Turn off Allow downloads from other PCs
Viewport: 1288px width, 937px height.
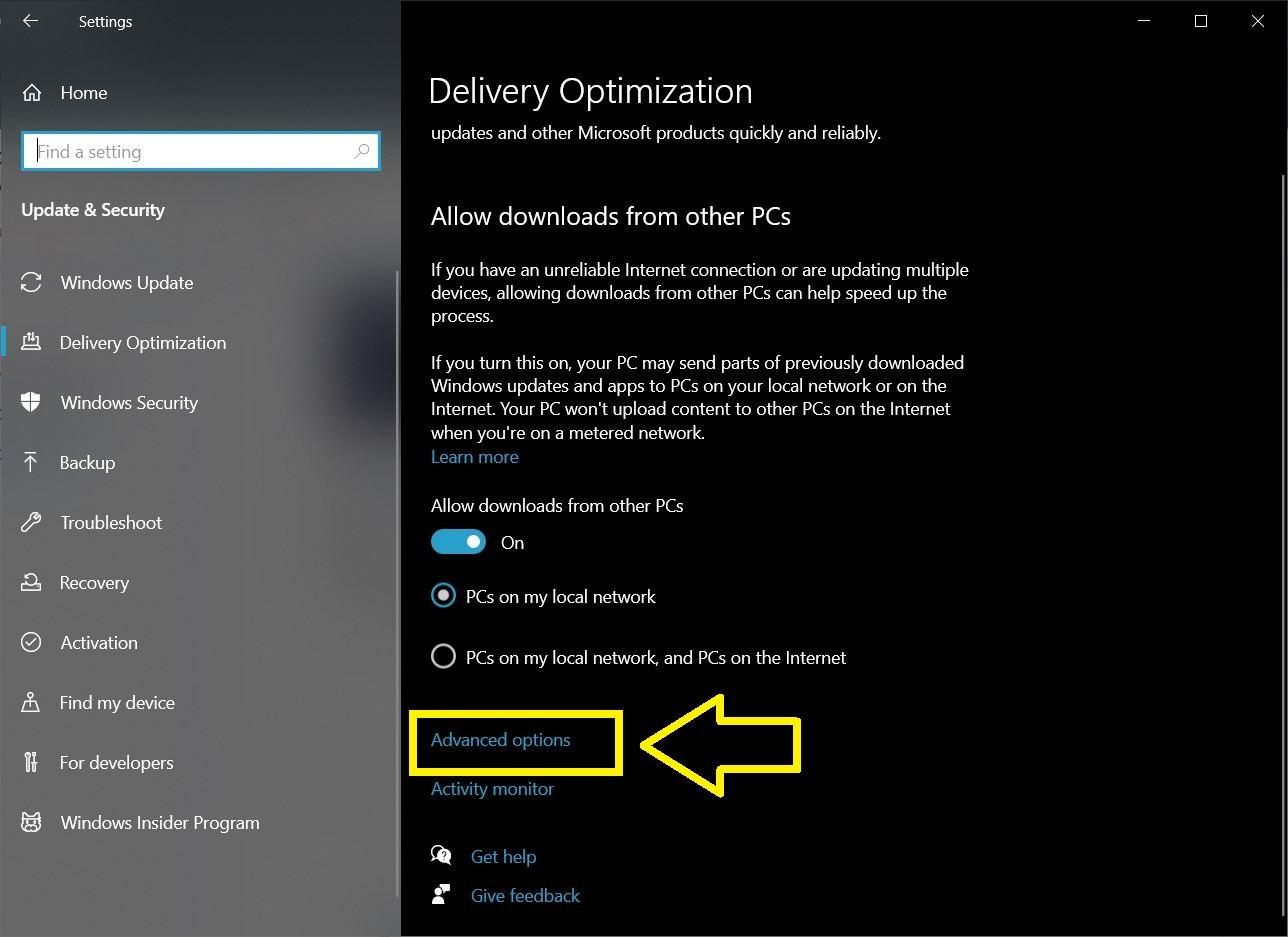(x=458, y=542)
